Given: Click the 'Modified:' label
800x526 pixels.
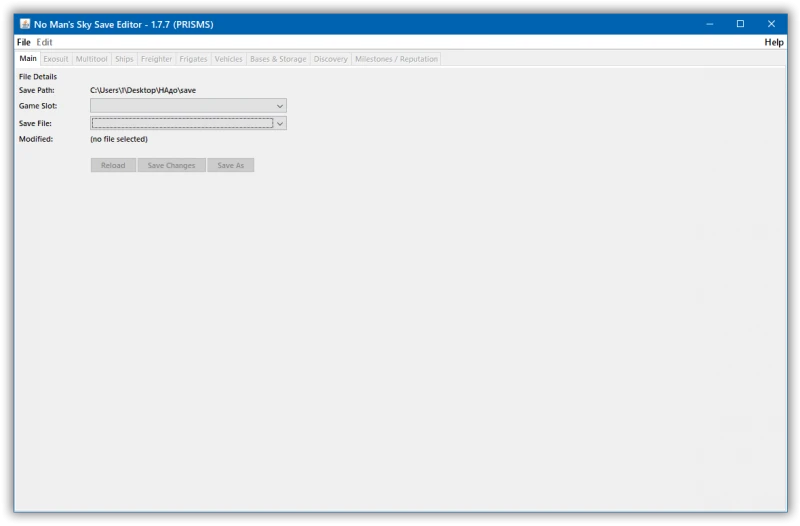Looking at the screenshot, I should (36, 139).
